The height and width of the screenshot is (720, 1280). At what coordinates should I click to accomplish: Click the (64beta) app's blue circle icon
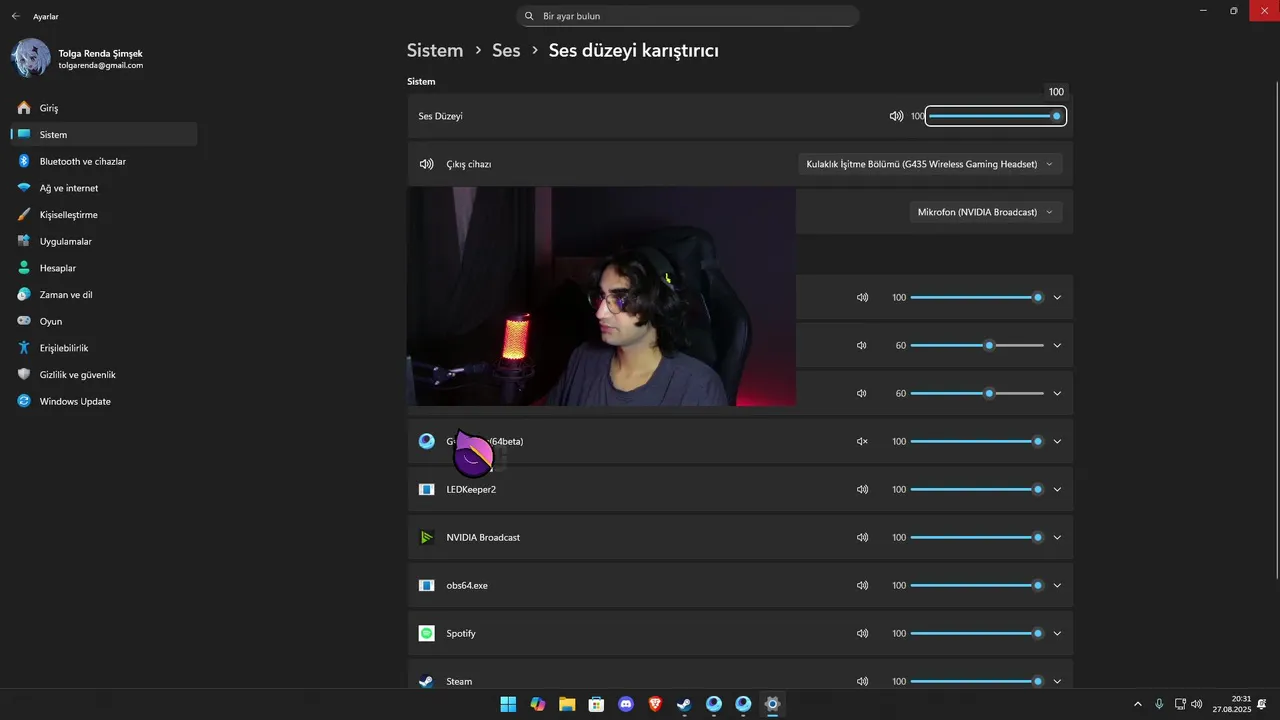(427, 441)
